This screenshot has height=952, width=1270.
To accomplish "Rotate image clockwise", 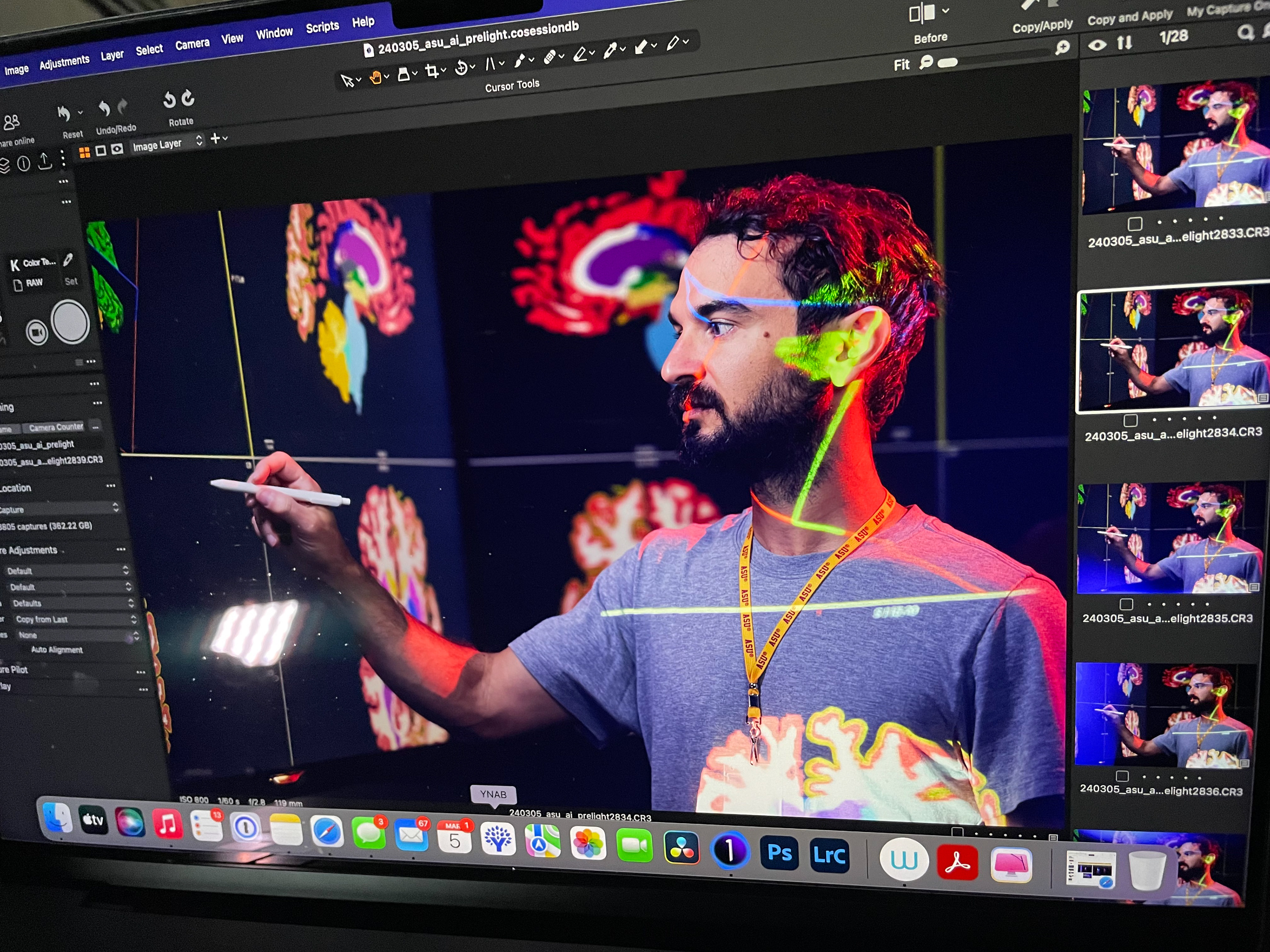I will tap(188, 98).
